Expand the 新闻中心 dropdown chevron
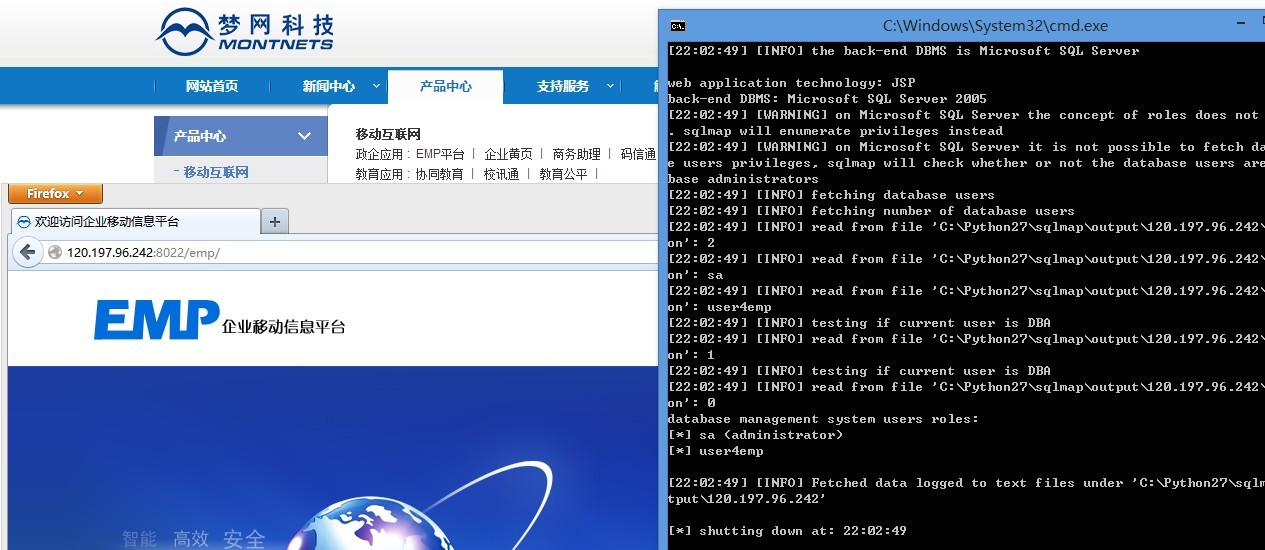 [375, 86]
